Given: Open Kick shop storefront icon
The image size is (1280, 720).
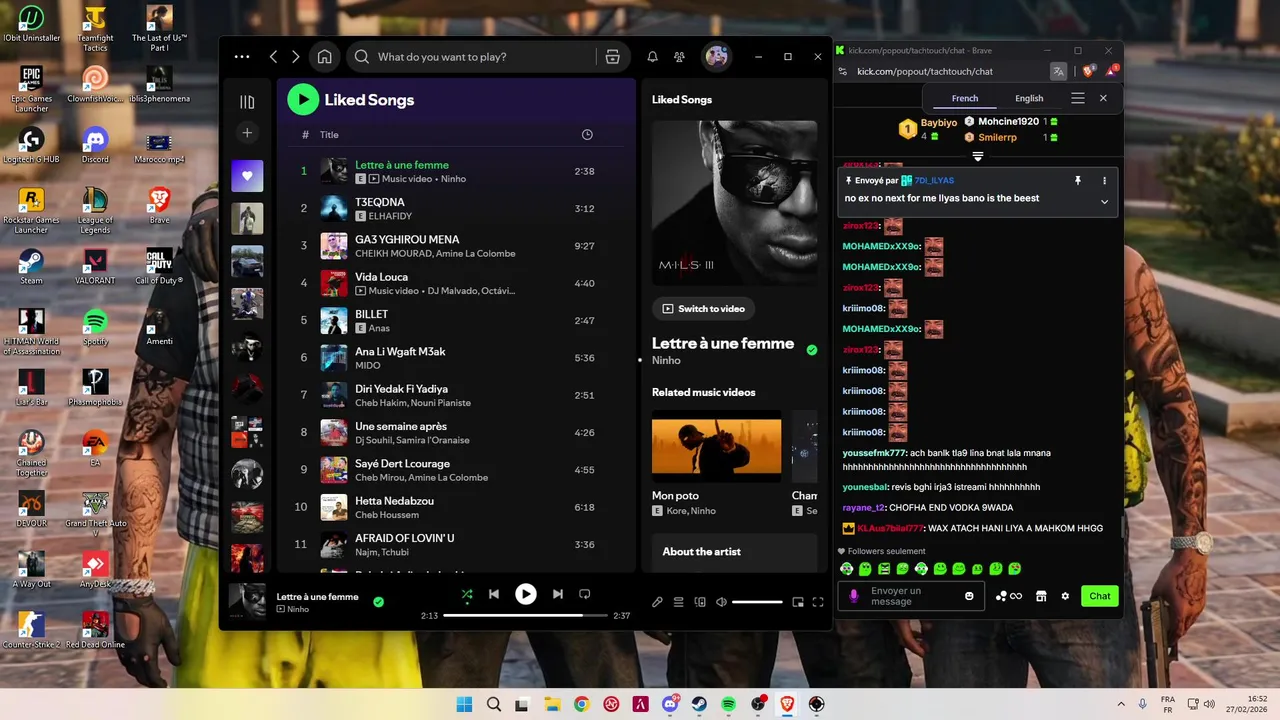Looking at the screenshot, I should tap(1041, 596).
